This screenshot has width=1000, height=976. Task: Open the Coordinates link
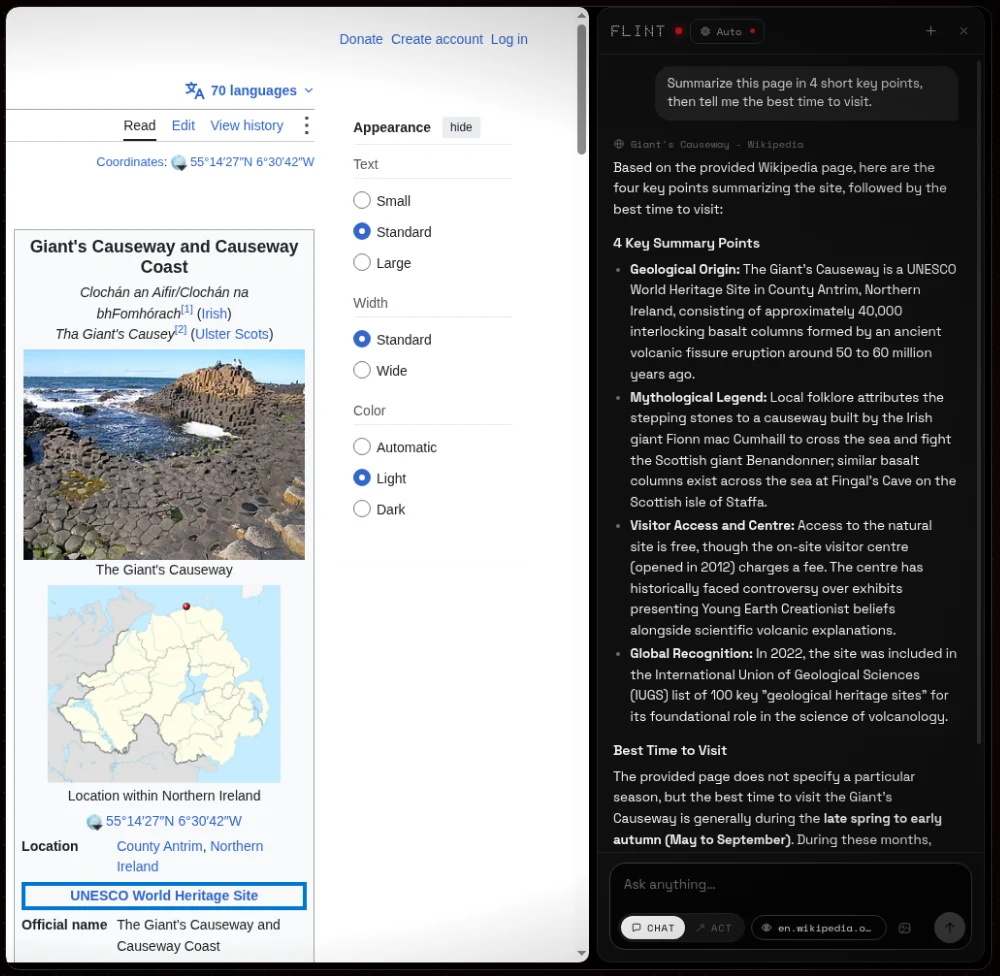click(131, 162)
